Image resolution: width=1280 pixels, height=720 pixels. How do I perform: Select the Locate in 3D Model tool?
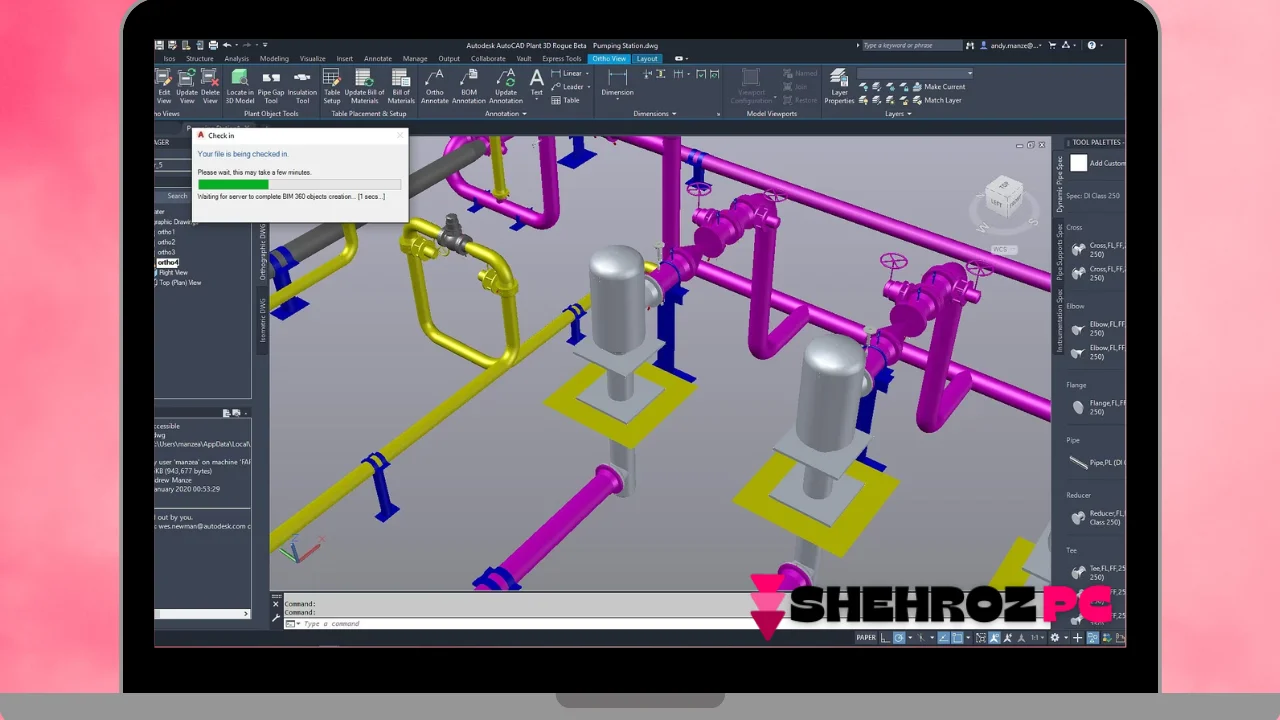pyautogui.click(x=240, y=85)
